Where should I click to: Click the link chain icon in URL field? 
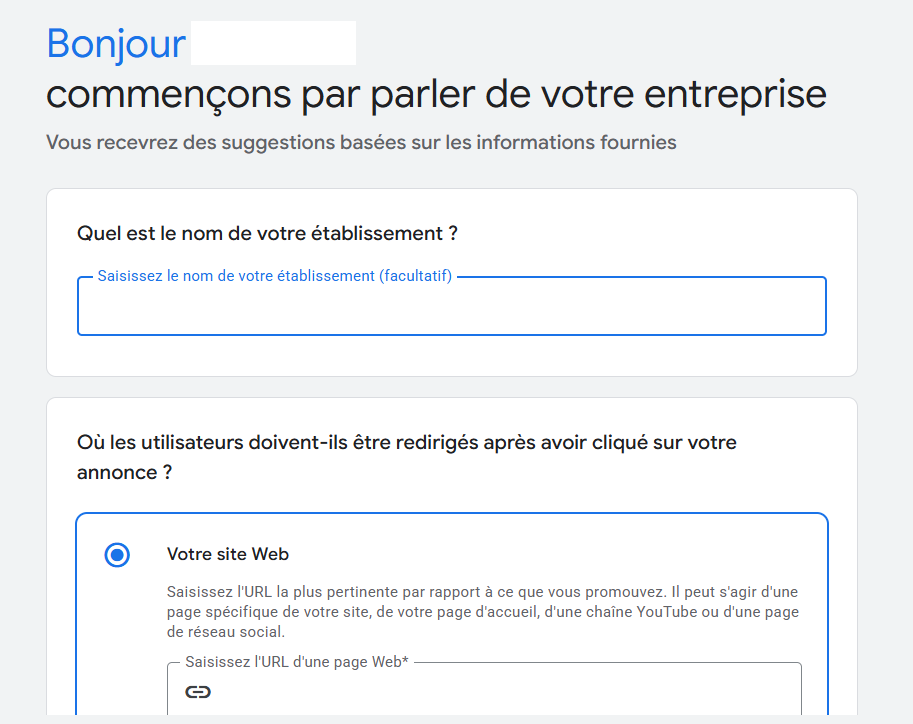point(198,692)
